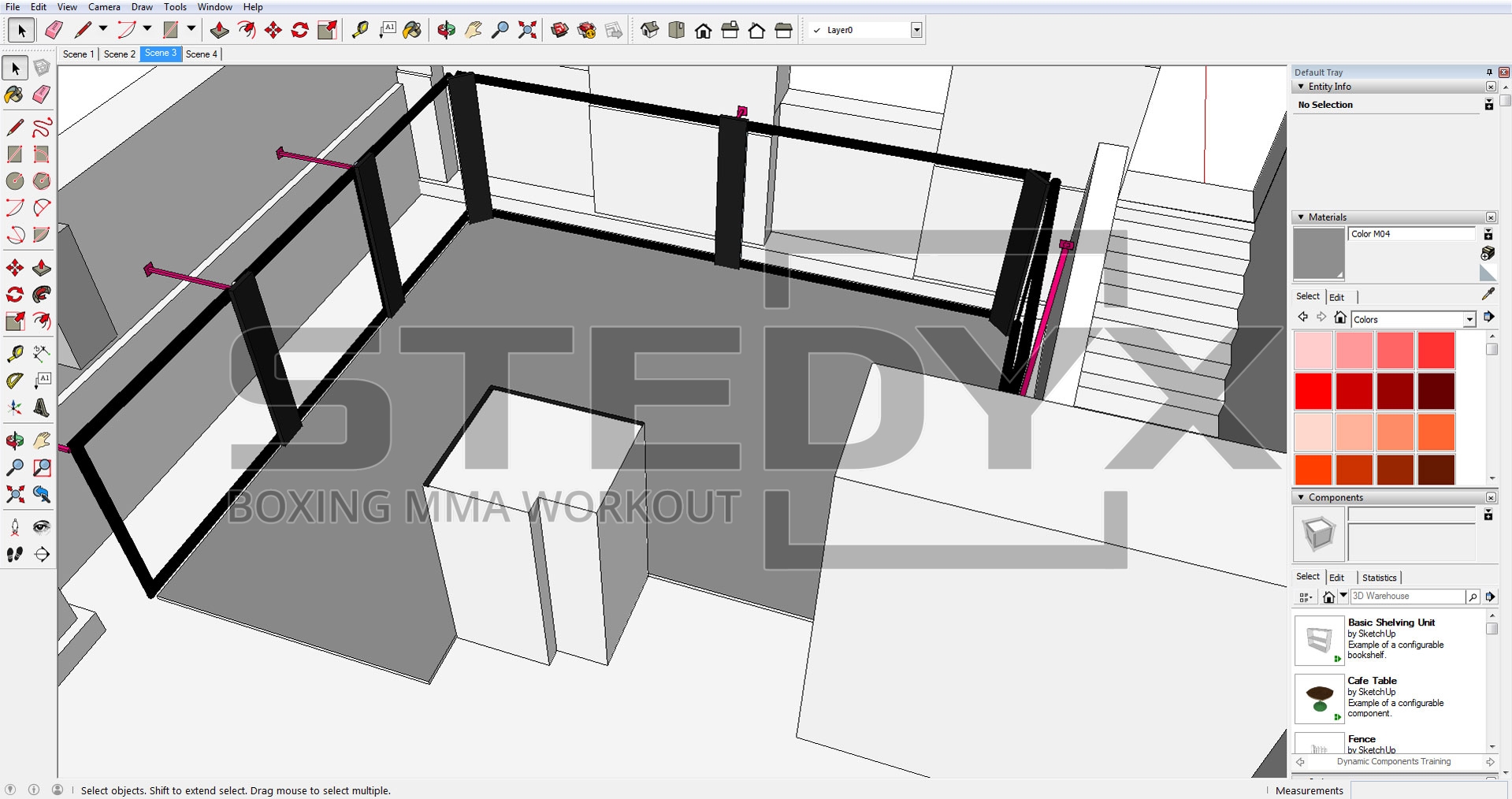Switch to the Back view outline house icon
Image resolution: width=1512 pixels, height=799 pixels.
pos(757,30)
